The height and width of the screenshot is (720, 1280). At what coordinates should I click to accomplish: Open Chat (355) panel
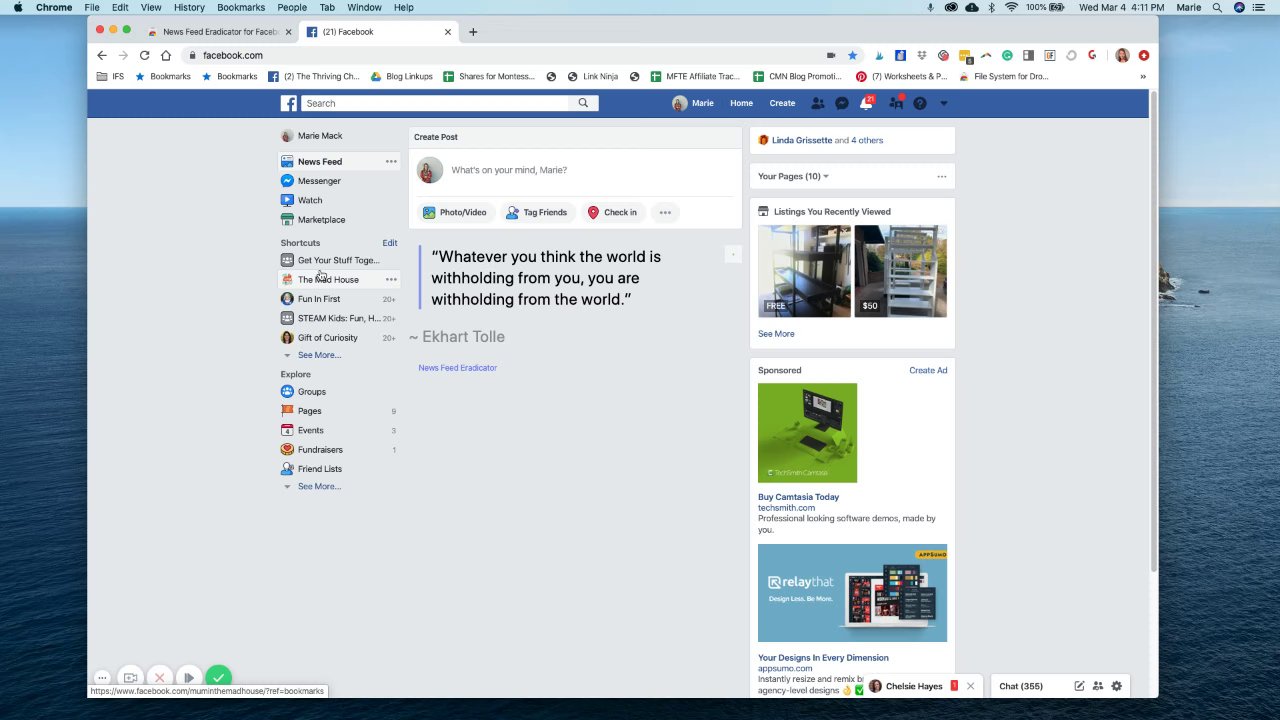pyautogui.click(x=1021, y=686)
